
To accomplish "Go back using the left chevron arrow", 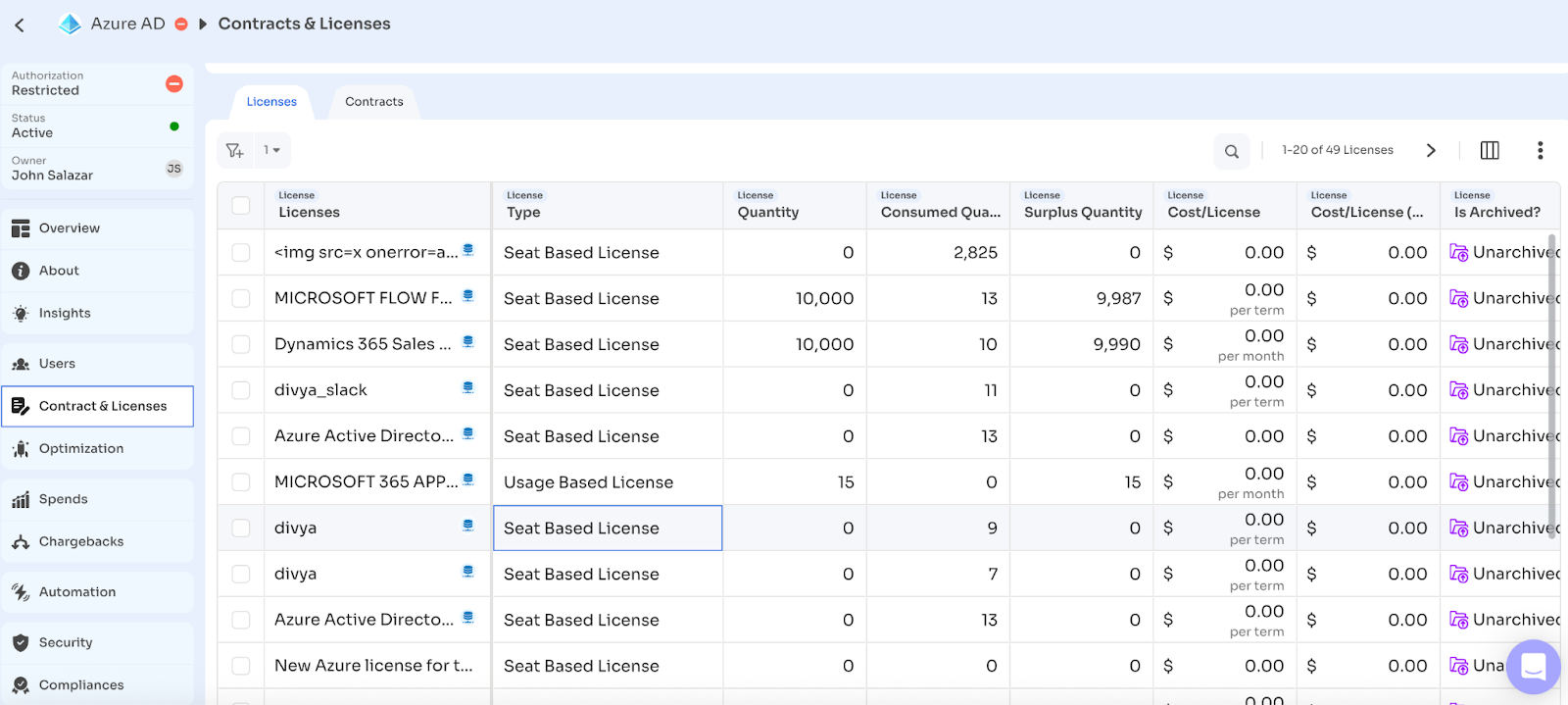I will click(x=20, y=25).
